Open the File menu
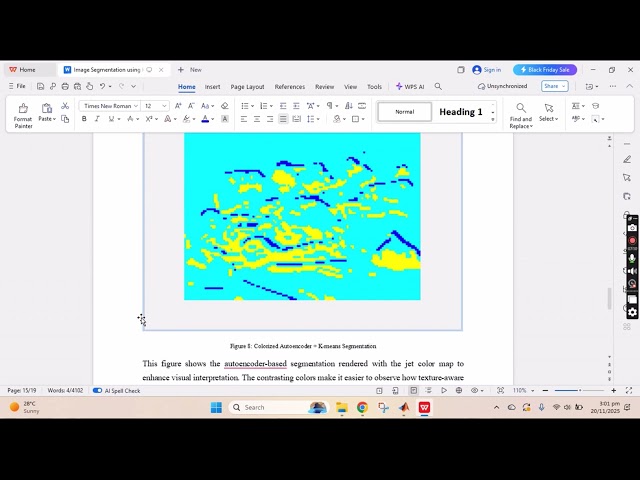This screenshot has width=640, height=480. 17,86
